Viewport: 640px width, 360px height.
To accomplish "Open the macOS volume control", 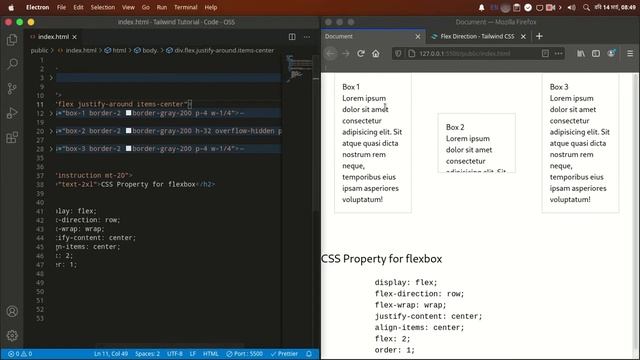I will pyautogui.click(x=571, y=7).
